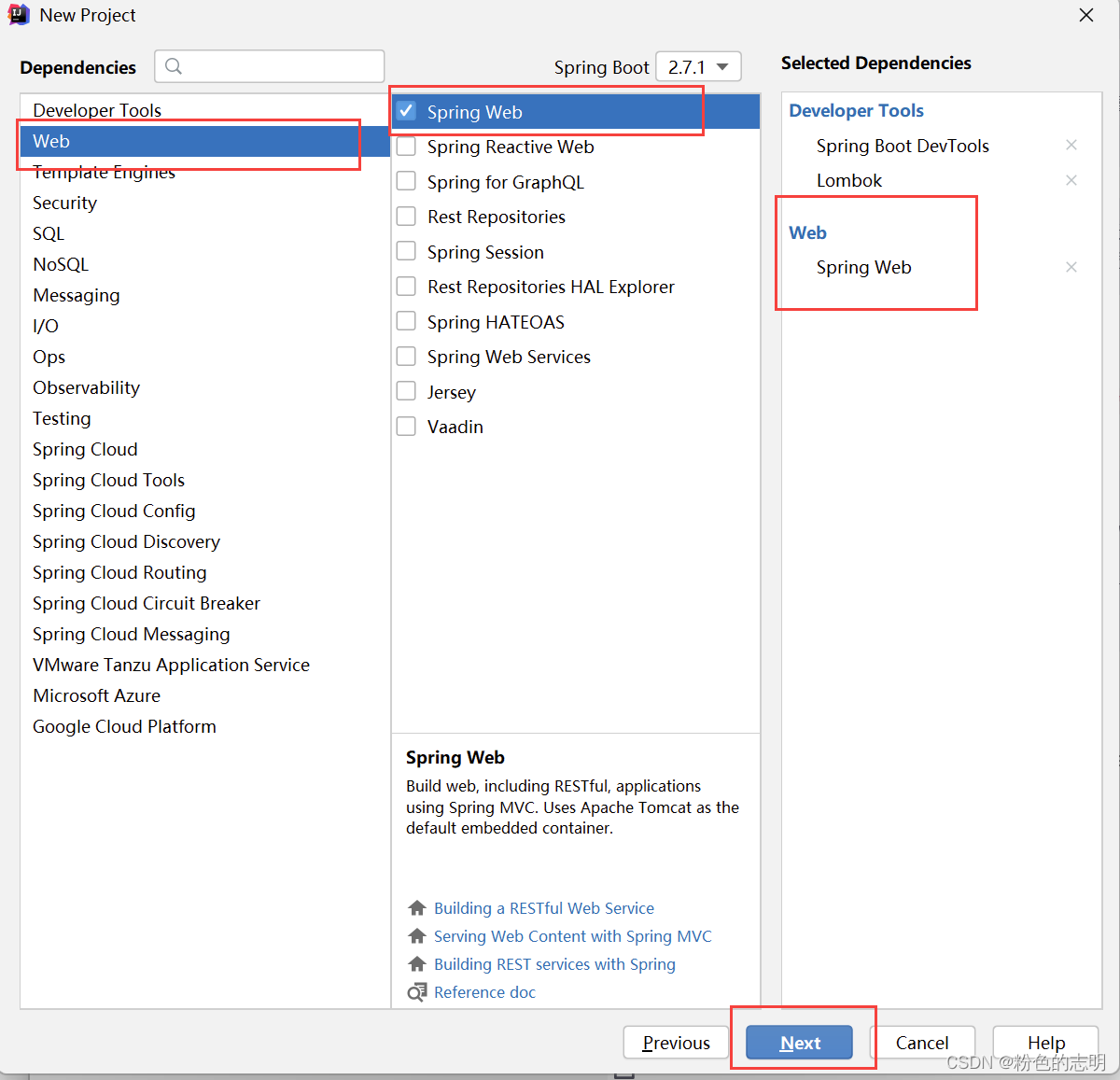
Task: Click the IntelliJ IDEA logo icon
Action: tap(19, 15)
